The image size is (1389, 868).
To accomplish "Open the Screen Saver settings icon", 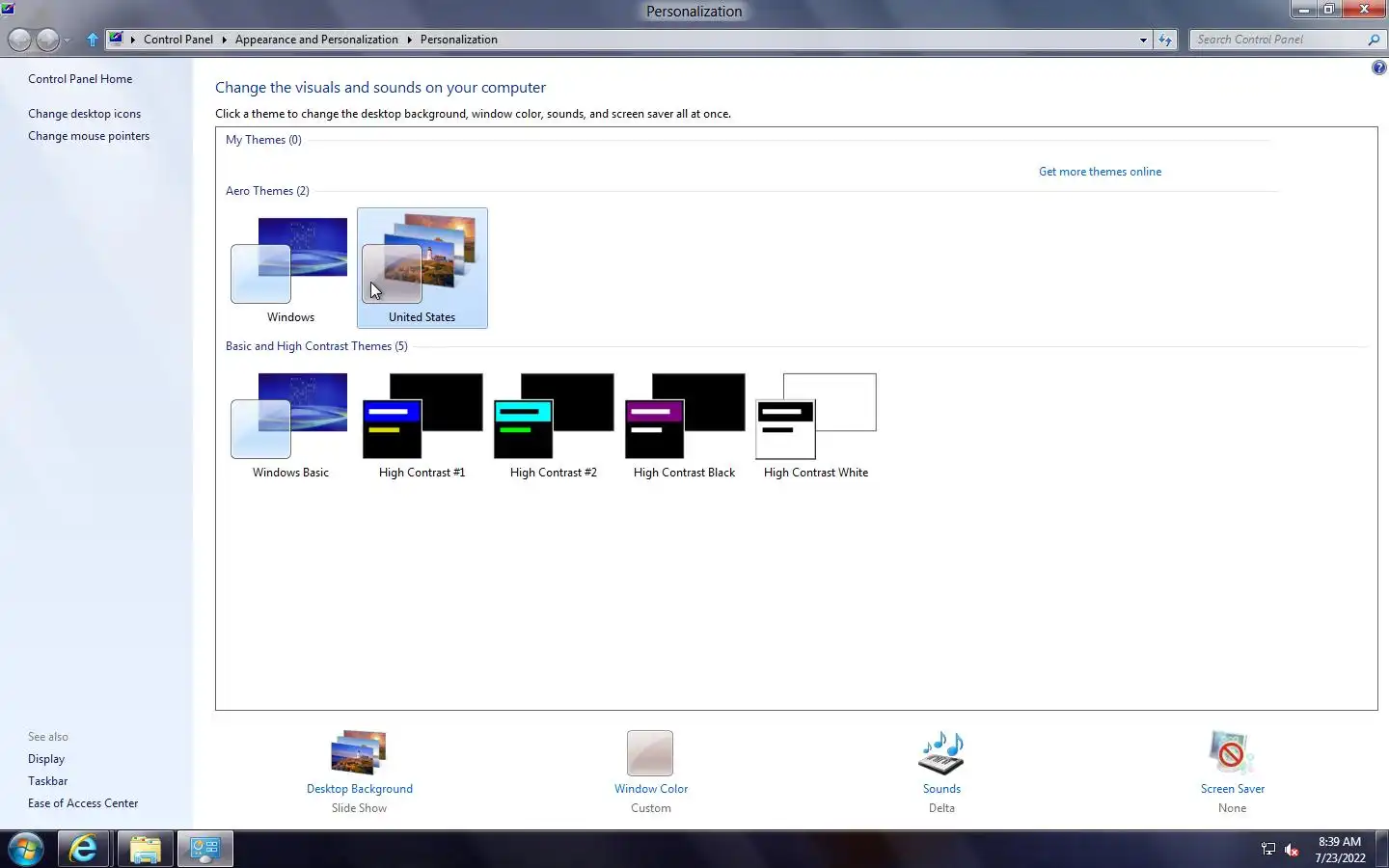I will click(x=1232, y=753).
